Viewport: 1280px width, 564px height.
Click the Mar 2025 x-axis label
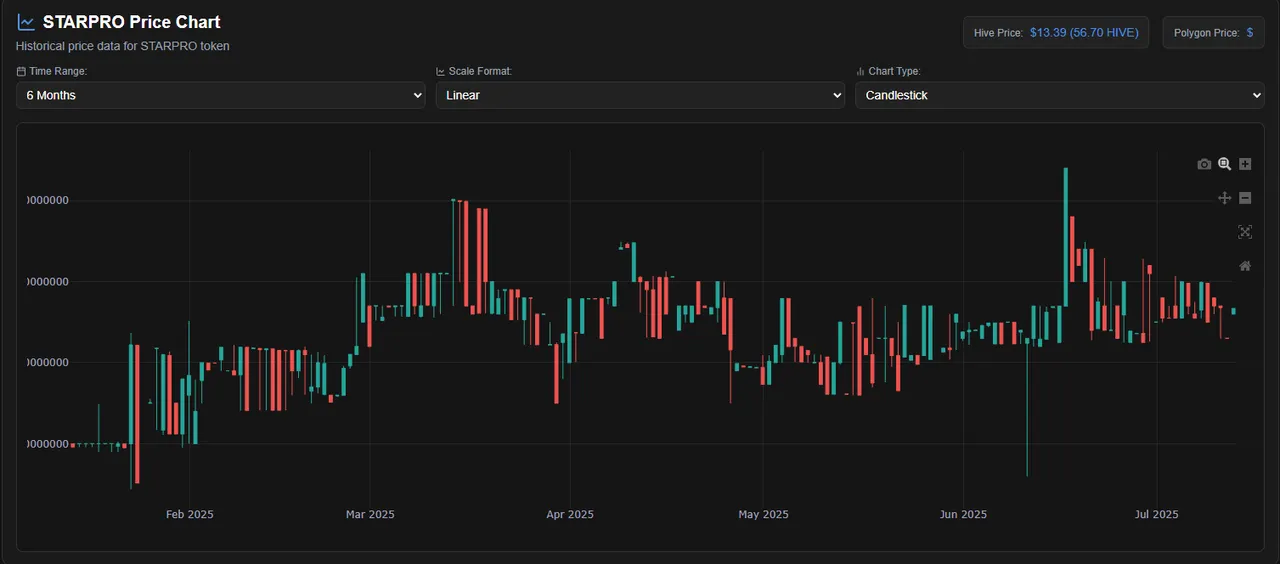pyautogui.click(x=370, y=515)
